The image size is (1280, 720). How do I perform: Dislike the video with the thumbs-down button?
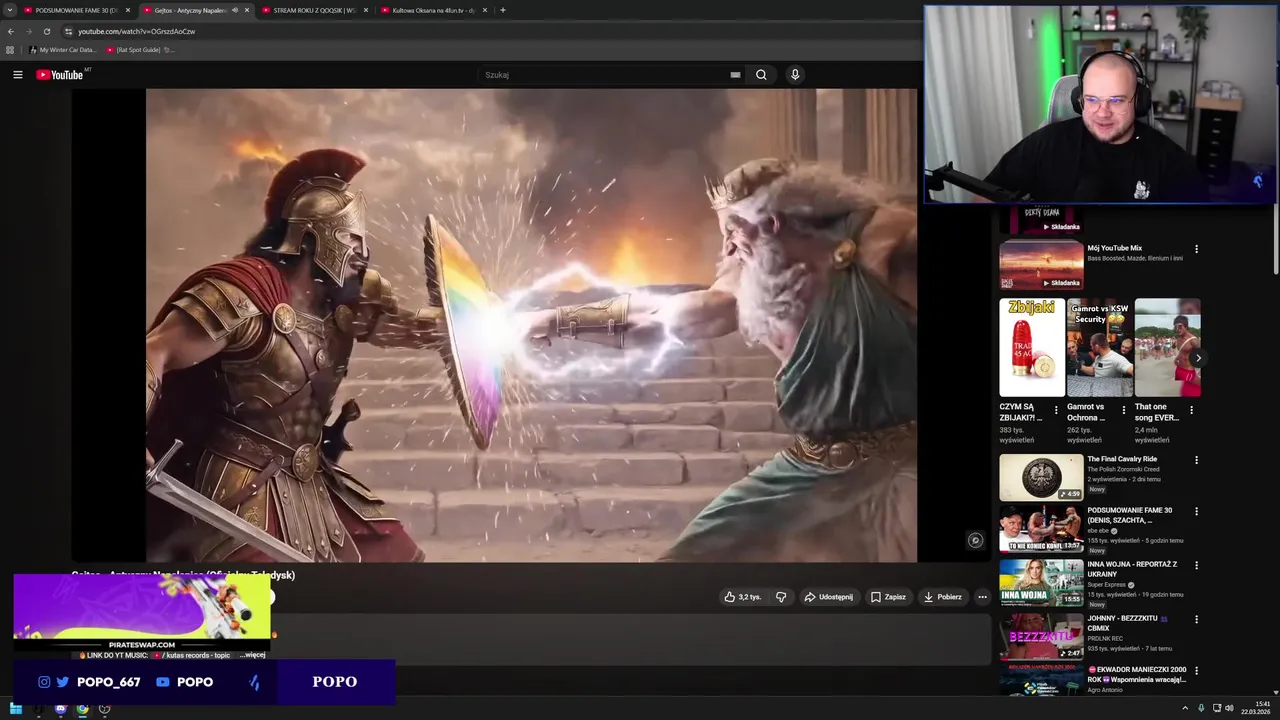tap(781, 597)
